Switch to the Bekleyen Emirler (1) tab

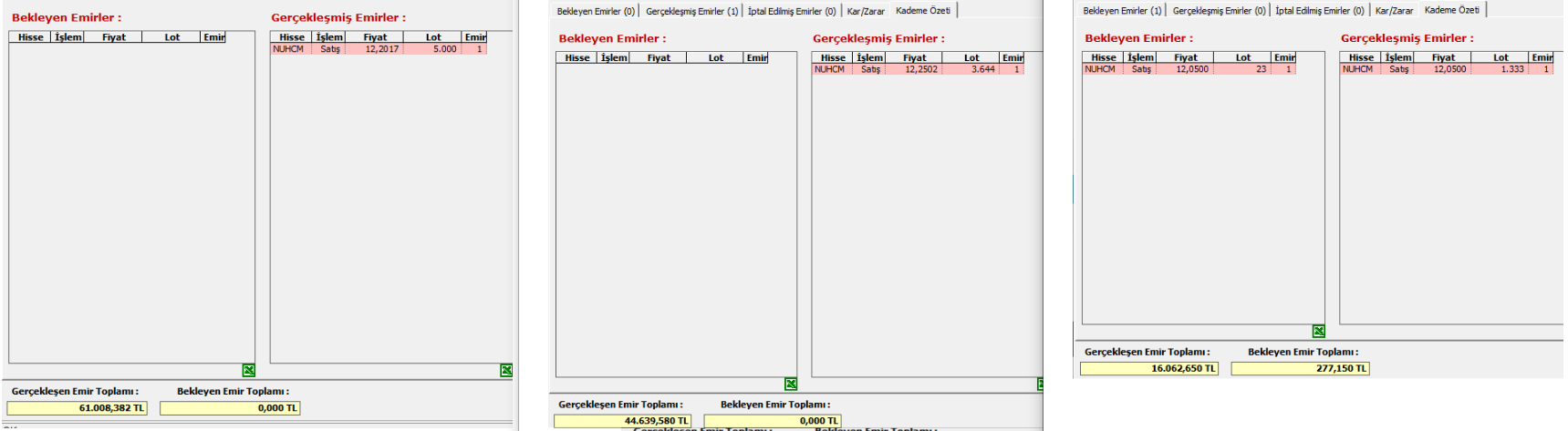[x=1122, y=11]
